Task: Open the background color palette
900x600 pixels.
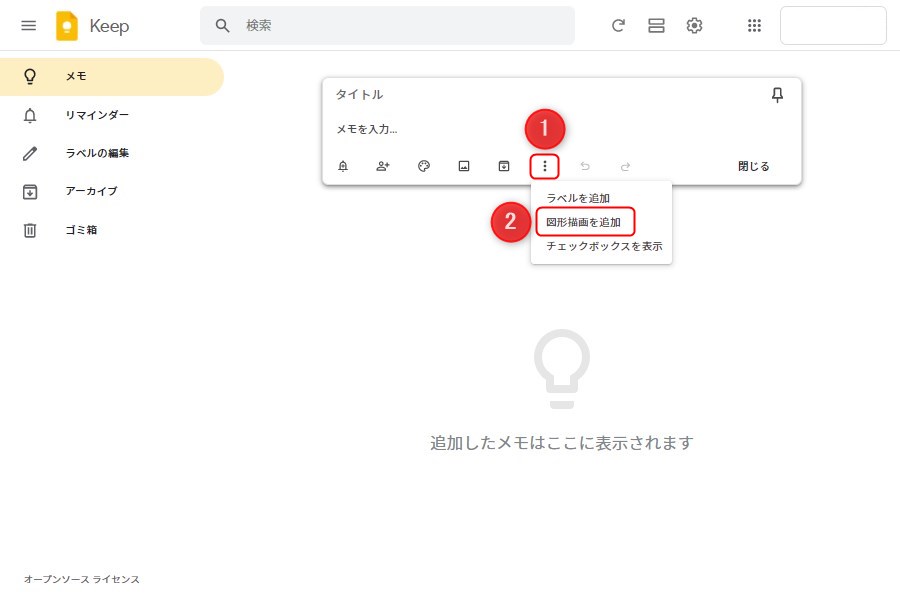Action: click(424, 167)
